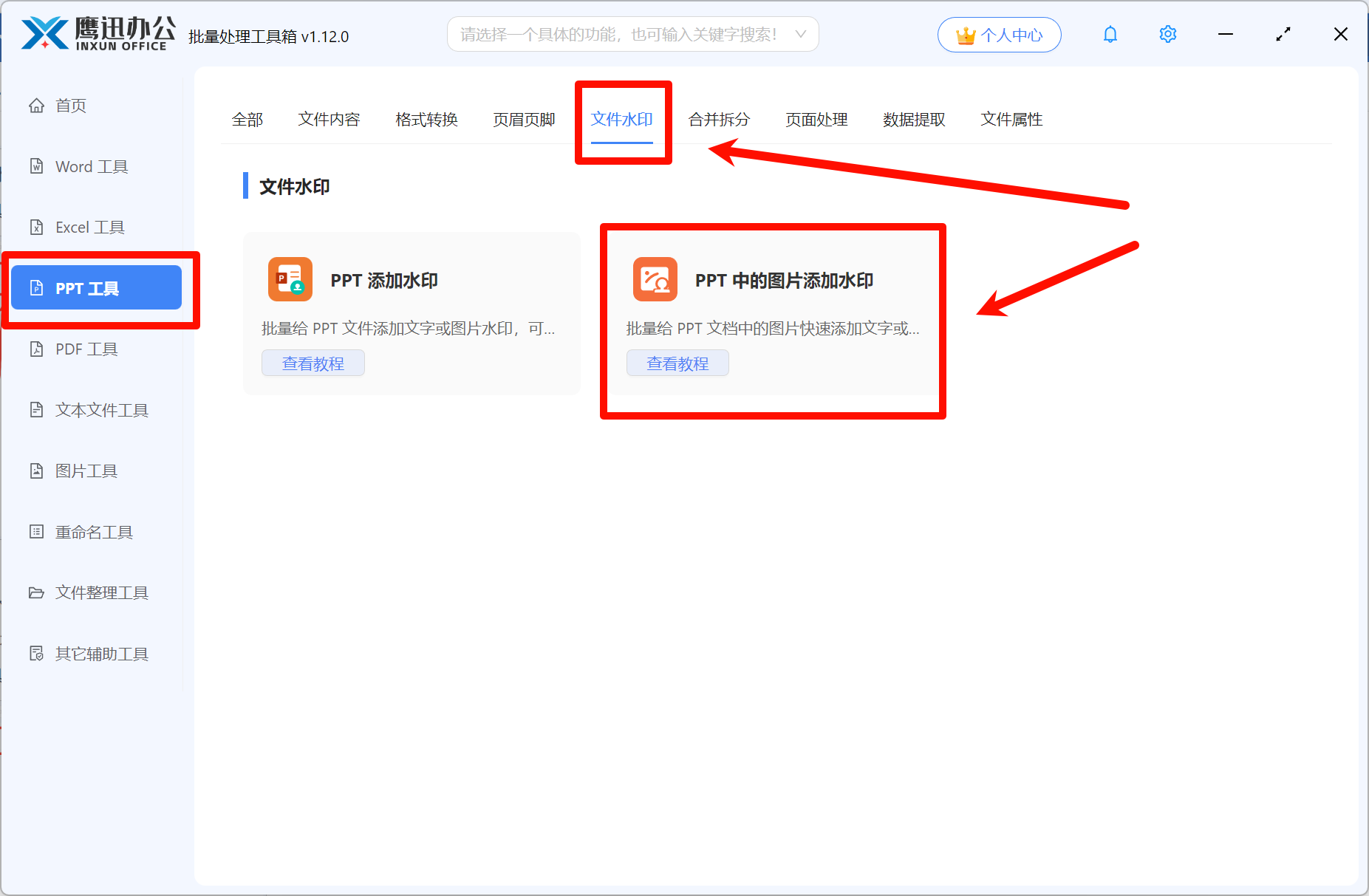Open 个人中心 account page
This screenshot has height=896, width=1369.
coord(999,34)
